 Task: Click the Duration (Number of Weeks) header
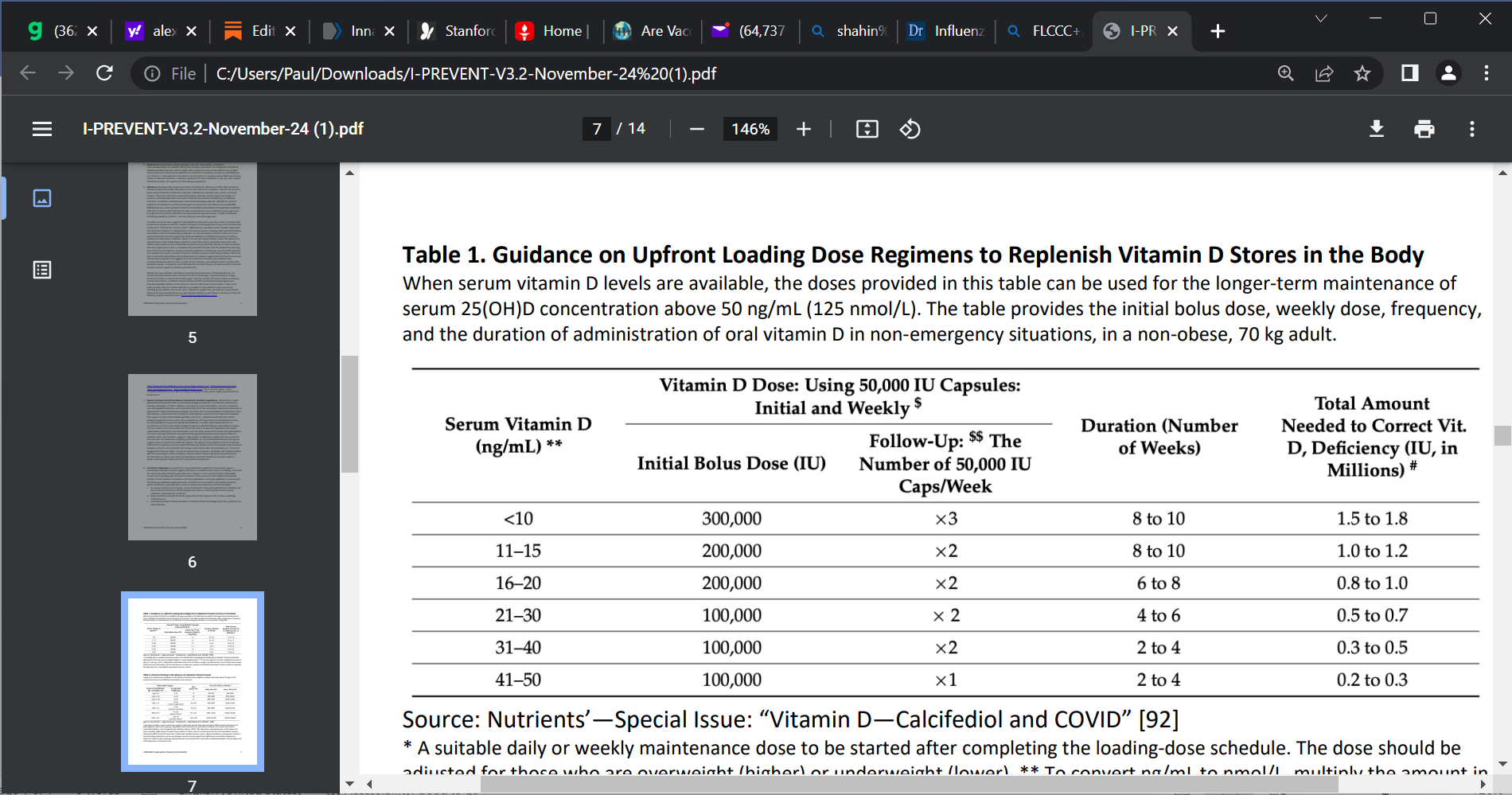click(1159, 437)
